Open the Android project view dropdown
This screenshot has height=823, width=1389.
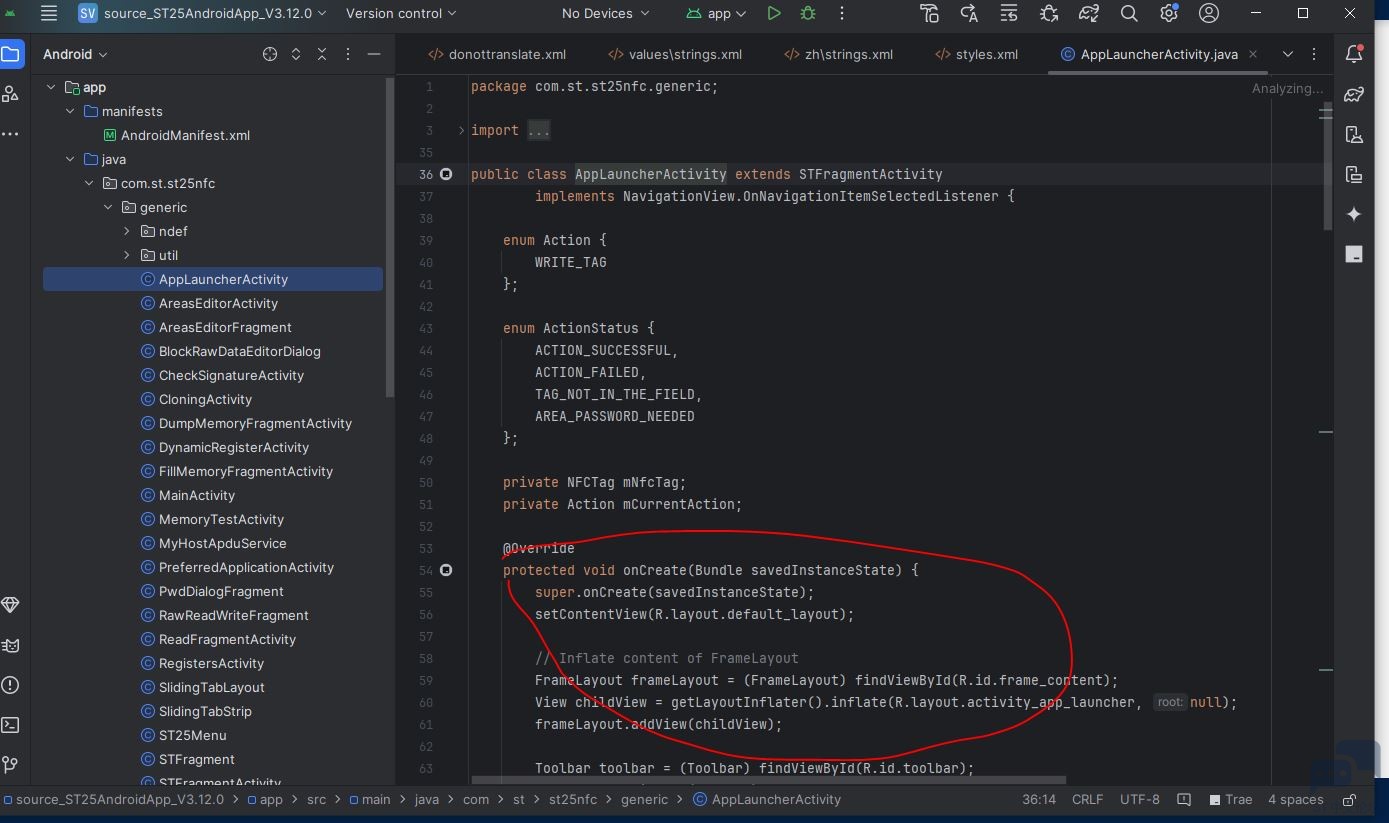pyautogui.click(x=75, y=54)
